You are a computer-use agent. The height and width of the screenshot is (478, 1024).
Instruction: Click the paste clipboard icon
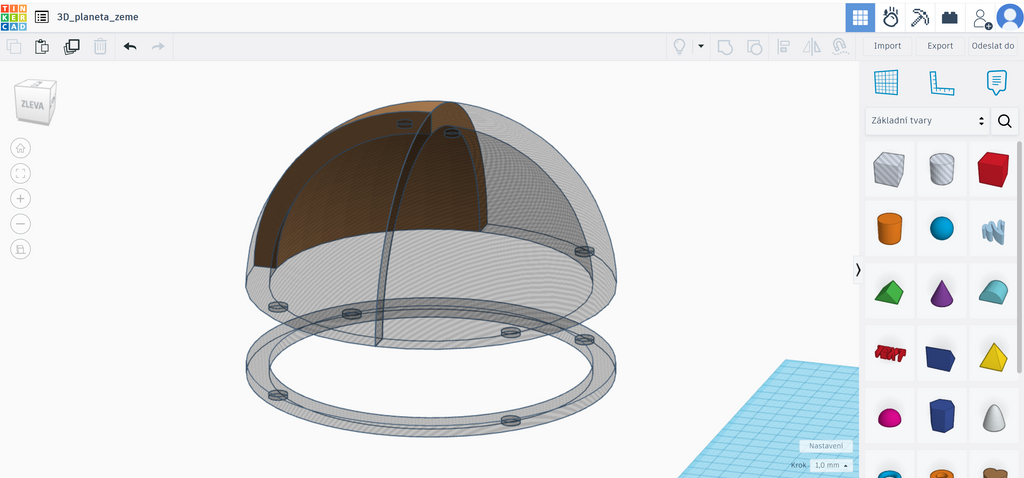(x=42, y=46)
